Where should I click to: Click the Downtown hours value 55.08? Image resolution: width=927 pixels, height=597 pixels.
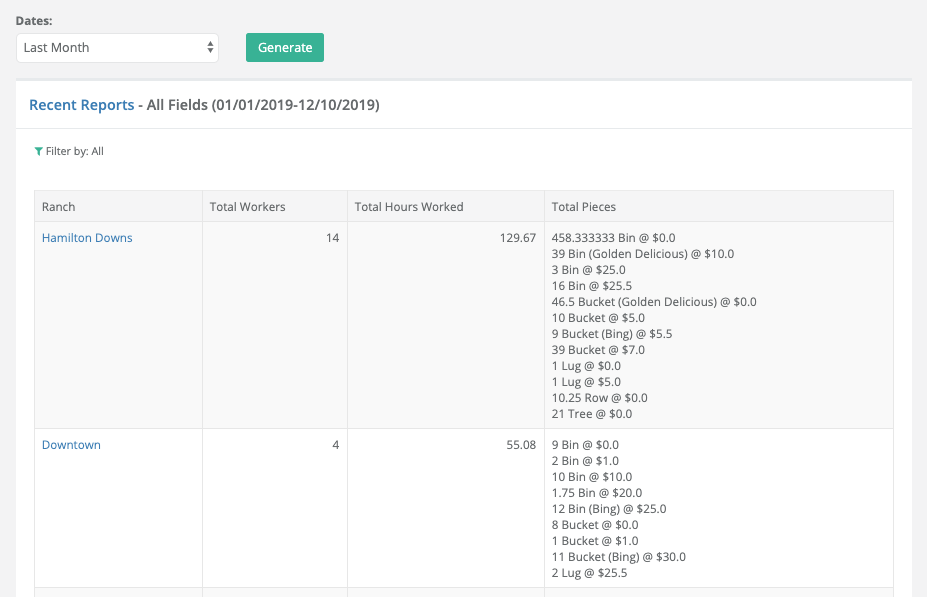point(521,444)
